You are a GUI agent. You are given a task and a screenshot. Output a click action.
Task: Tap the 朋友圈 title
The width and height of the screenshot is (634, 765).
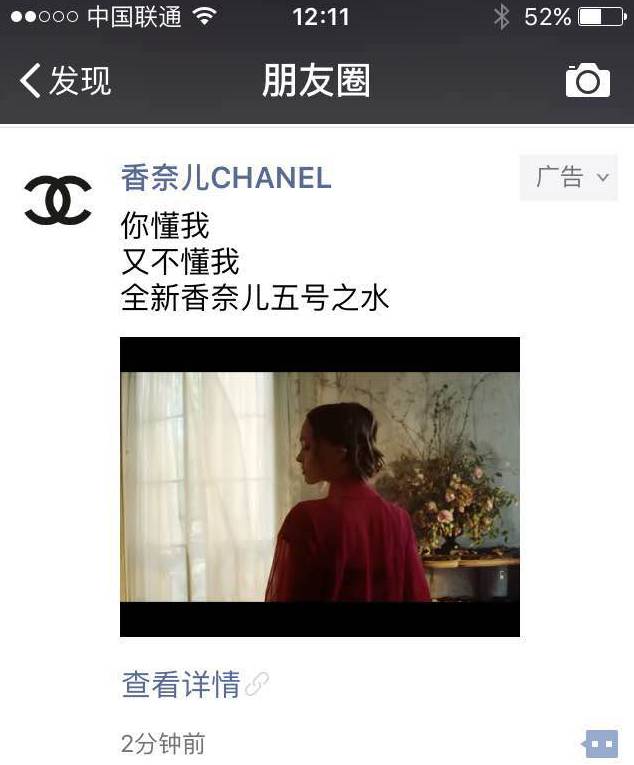316,81
